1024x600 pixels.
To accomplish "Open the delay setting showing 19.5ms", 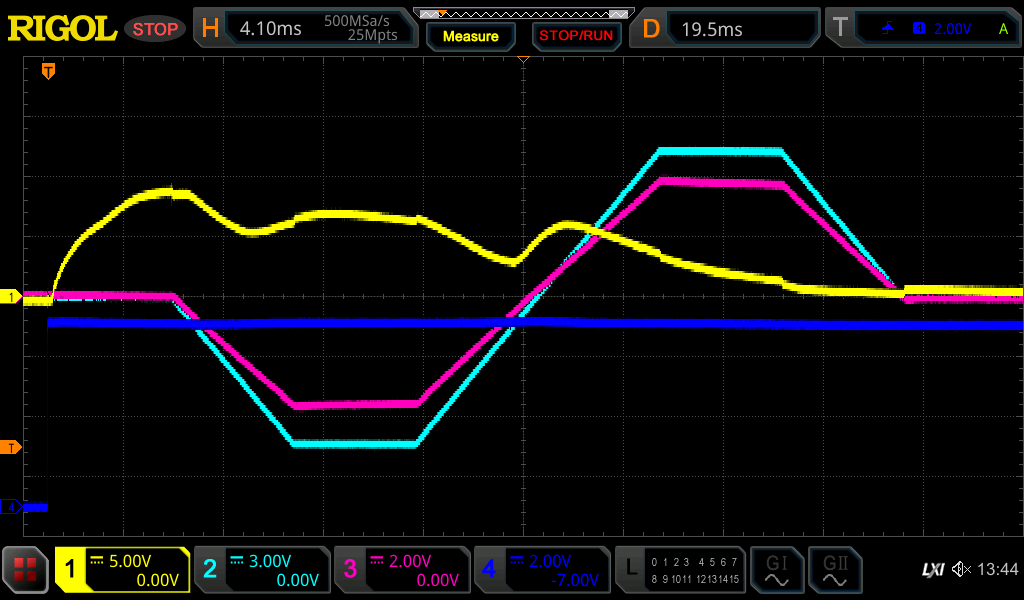I will click(x=727, y=28).
